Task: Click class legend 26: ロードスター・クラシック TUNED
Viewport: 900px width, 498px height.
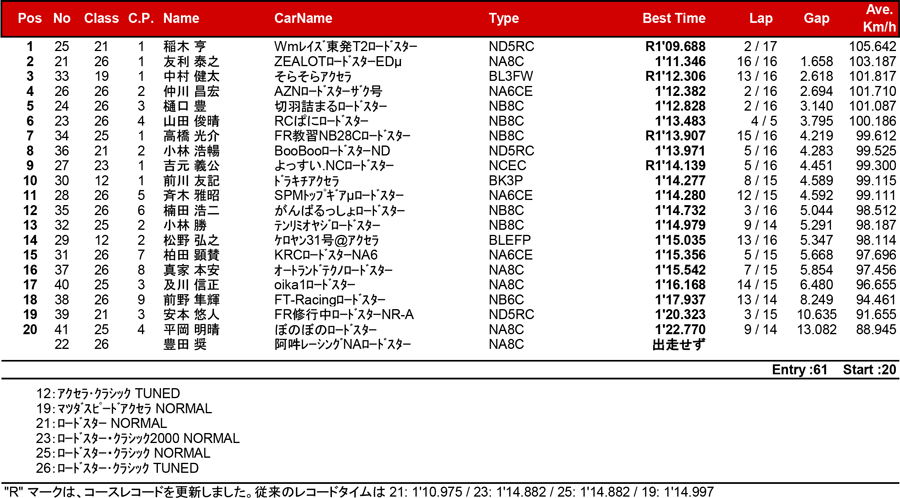Action: pyautogui.click(x=117, y=468)
